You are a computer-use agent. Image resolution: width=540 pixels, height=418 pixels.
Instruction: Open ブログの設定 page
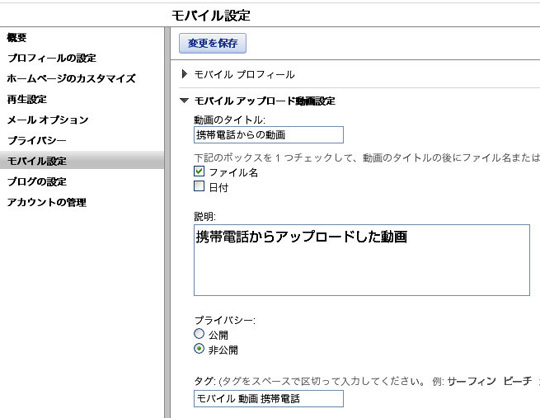tap(37, 181)
